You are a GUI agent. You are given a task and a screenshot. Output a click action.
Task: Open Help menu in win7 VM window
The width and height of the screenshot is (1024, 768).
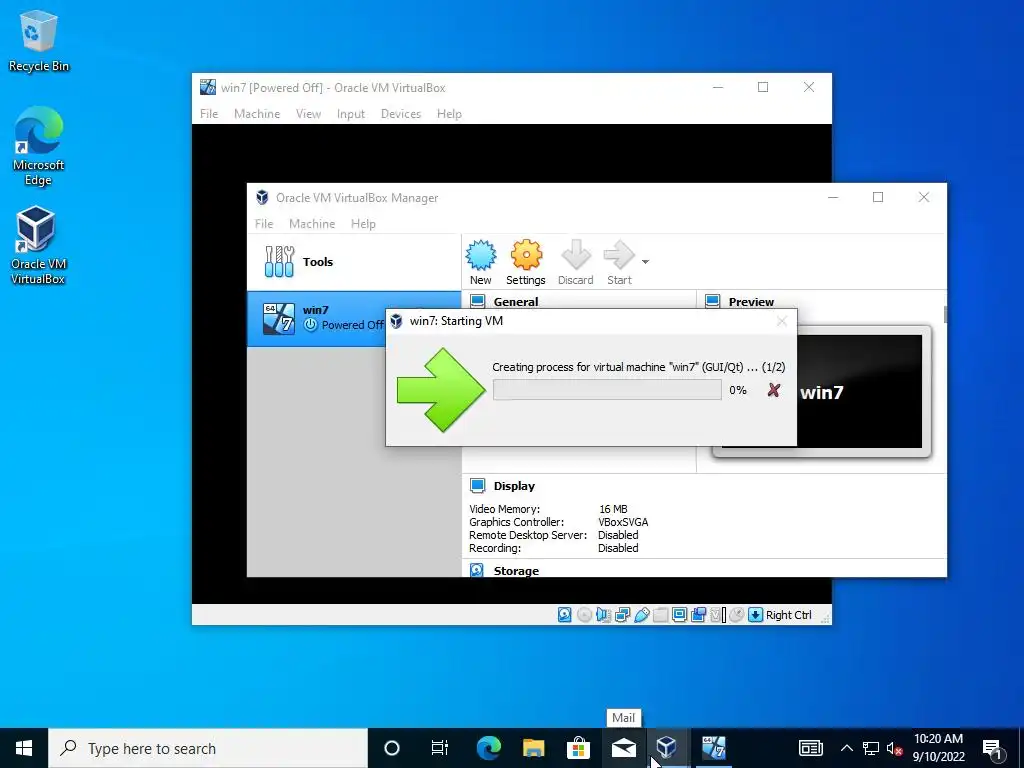pos(449,114)
